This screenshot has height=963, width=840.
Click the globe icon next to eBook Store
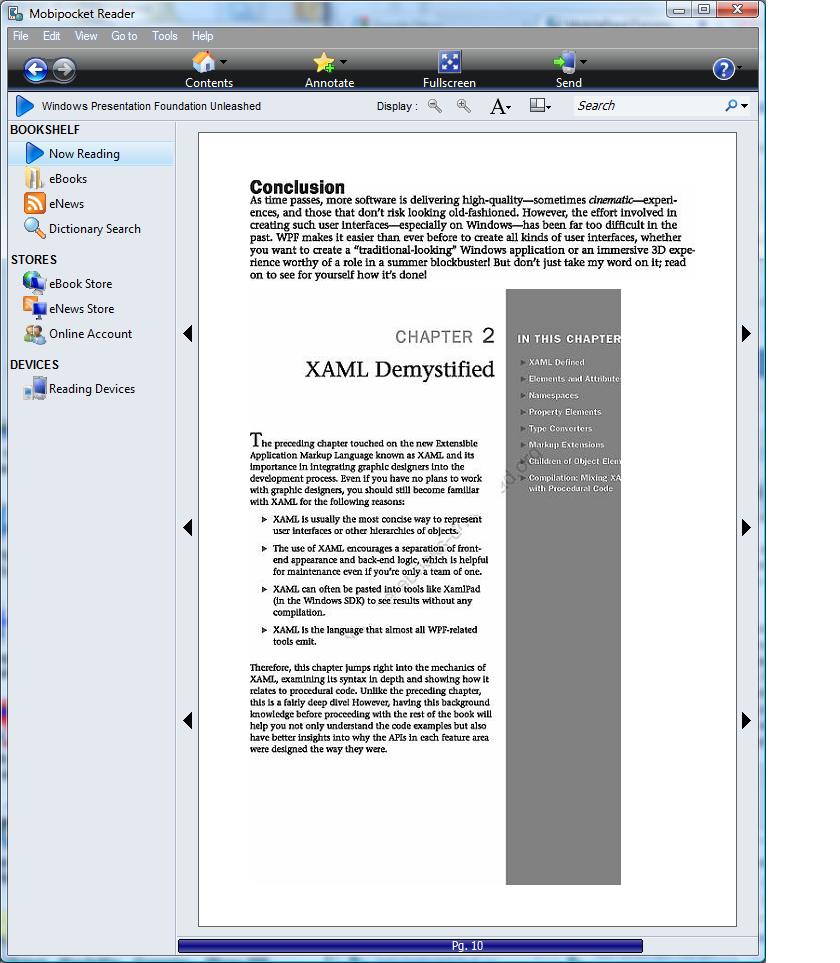point(34,283)
